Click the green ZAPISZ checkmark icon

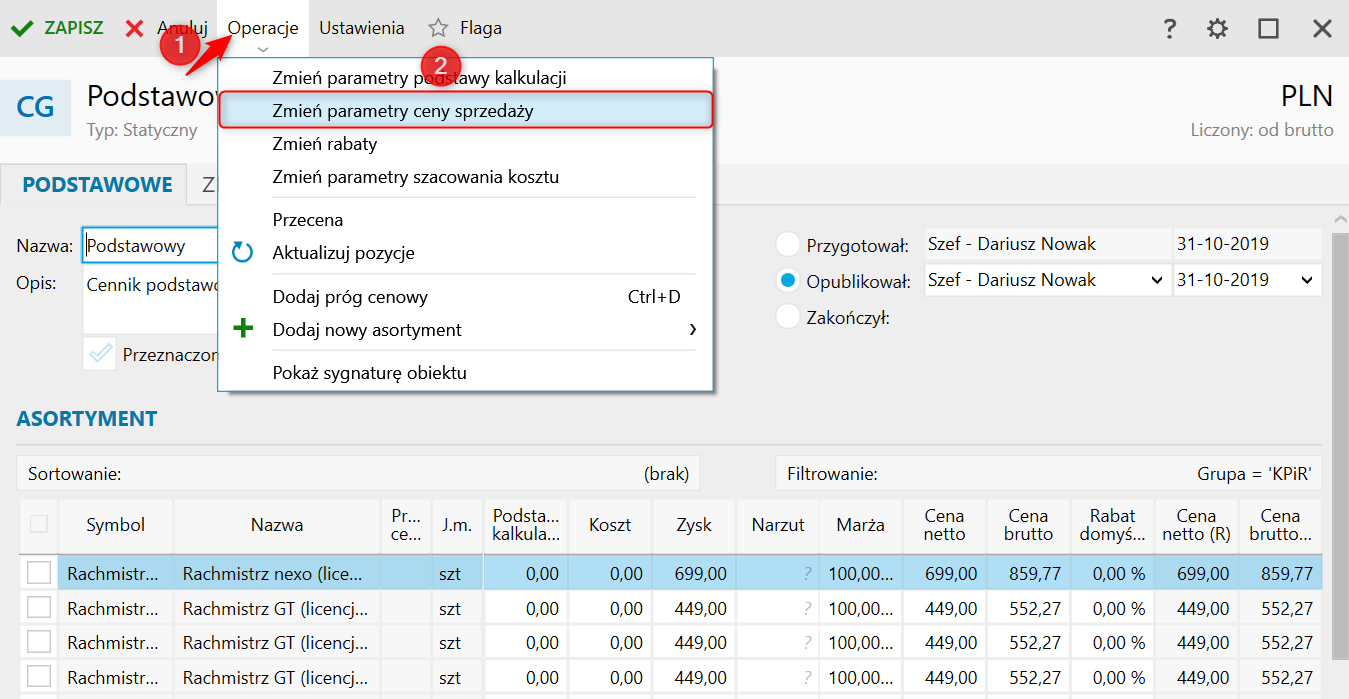click(x=22, y=28)
